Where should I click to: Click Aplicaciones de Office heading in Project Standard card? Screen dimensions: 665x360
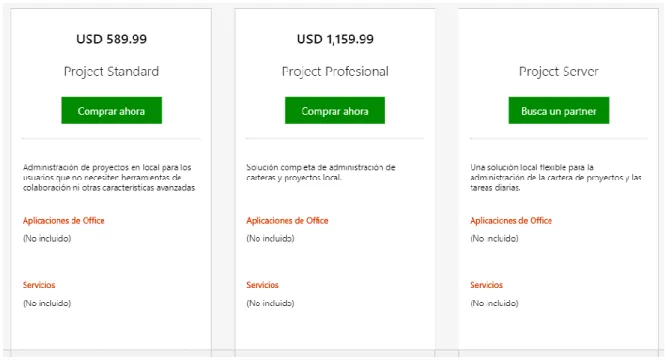click(64, 220)
